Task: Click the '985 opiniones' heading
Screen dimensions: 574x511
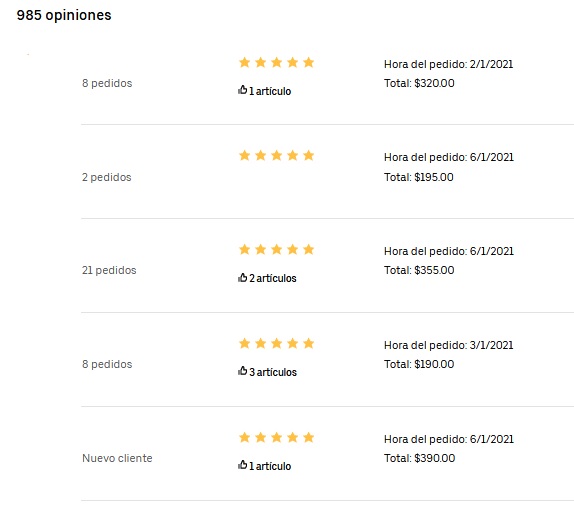Action: pyautogui.click(x=64, y=15)
